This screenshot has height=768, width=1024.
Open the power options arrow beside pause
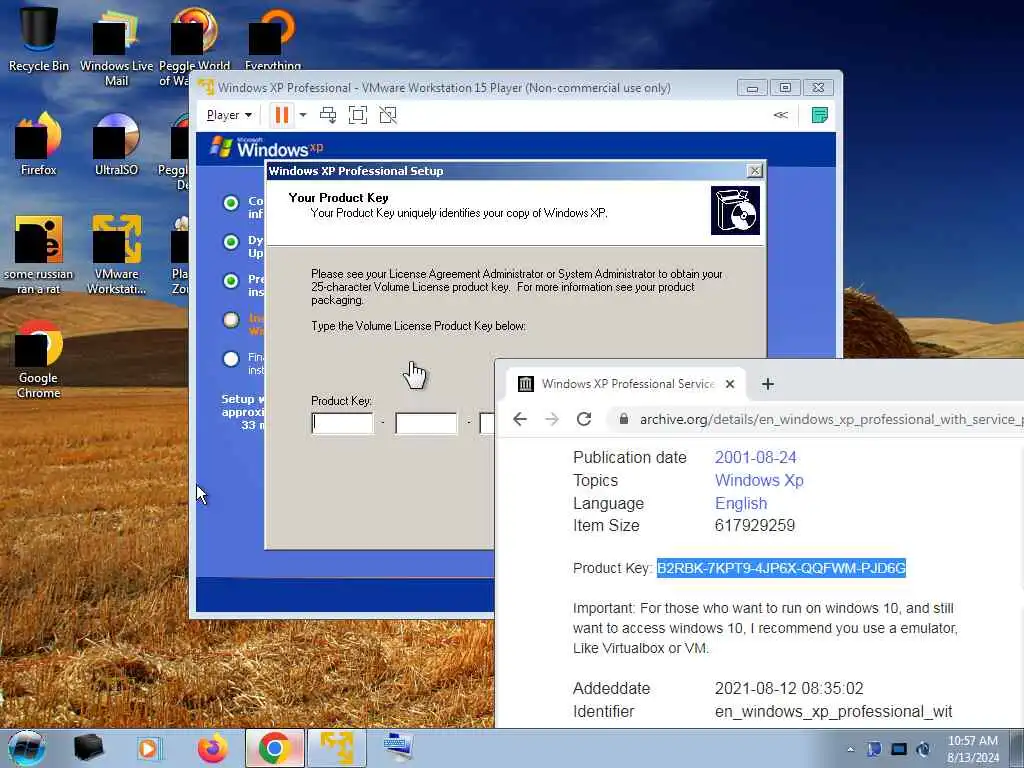pyautogui.click(x=303, y=116)
